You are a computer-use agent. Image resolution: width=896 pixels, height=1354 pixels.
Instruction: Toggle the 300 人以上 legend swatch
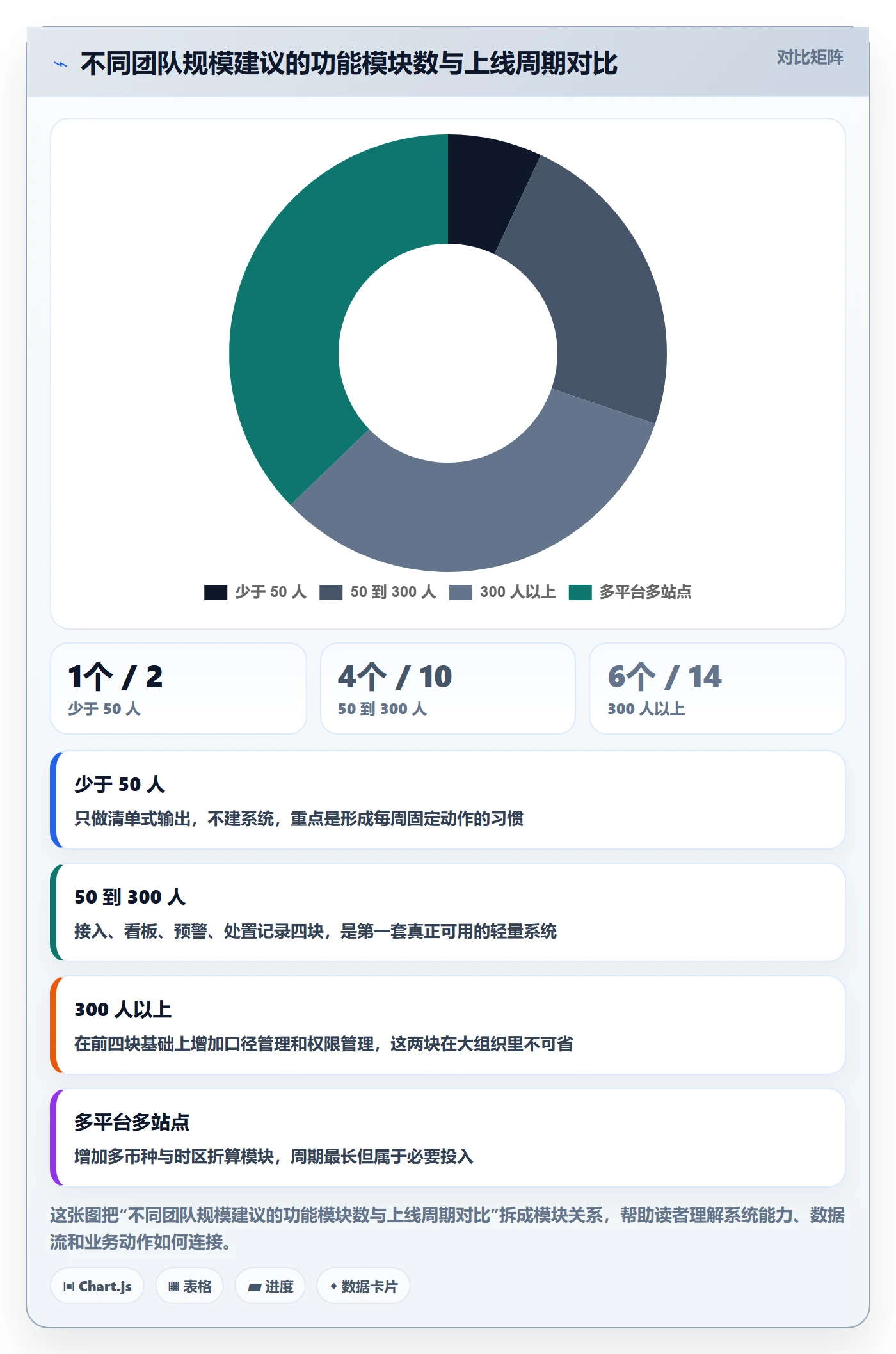[461, 593]
